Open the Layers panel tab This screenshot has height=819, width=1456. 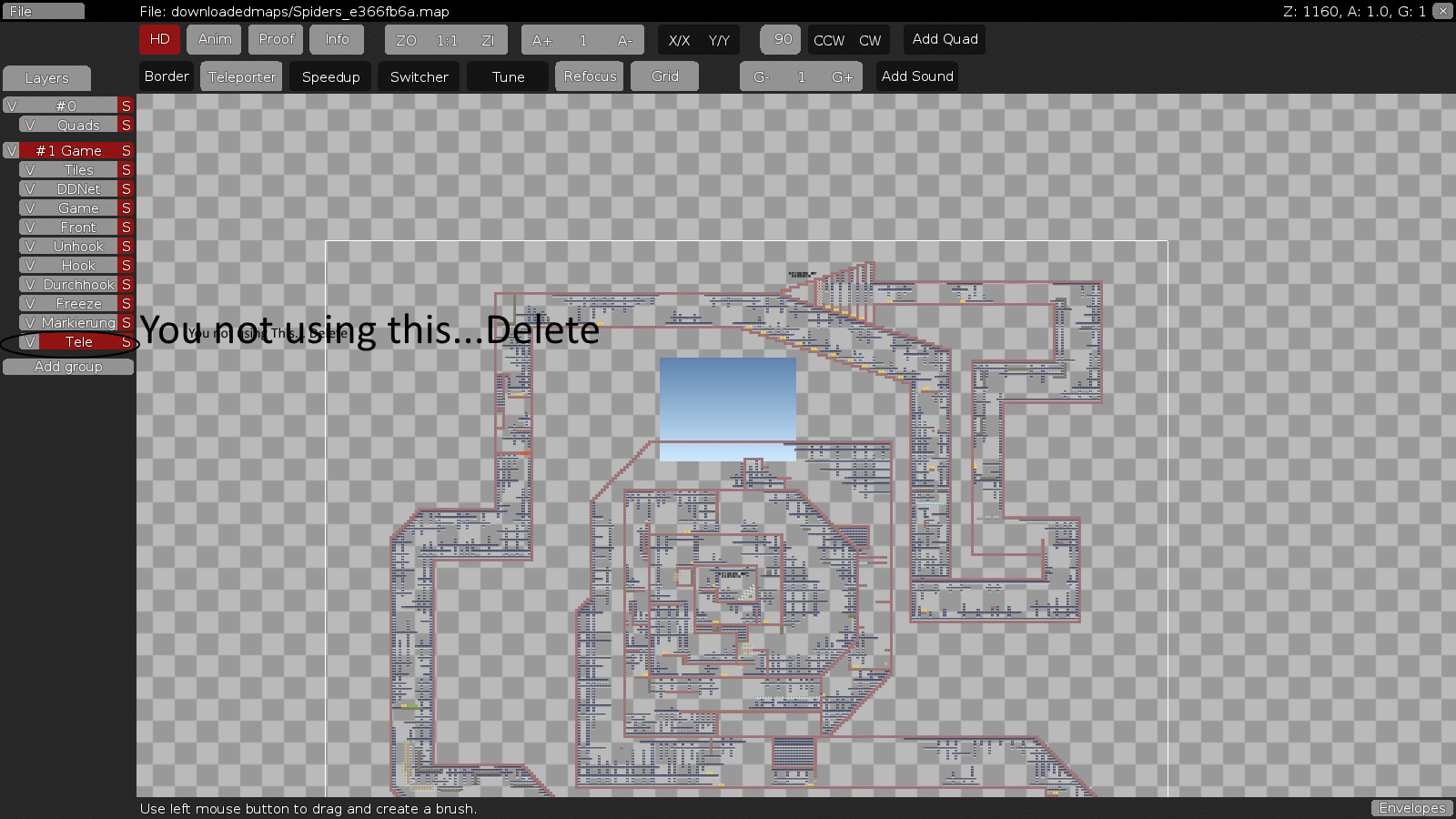pyautogui.click(x=46, y=78)
